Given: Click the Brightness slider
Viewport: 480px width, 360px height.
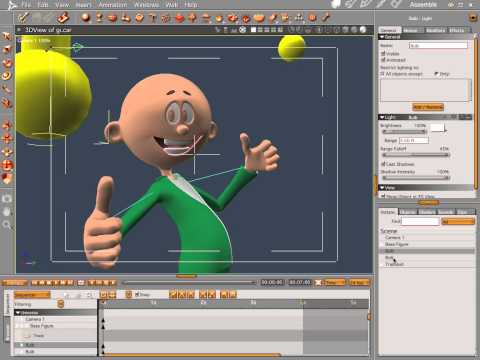Looking at the screenshot, I should click(404, 132).
